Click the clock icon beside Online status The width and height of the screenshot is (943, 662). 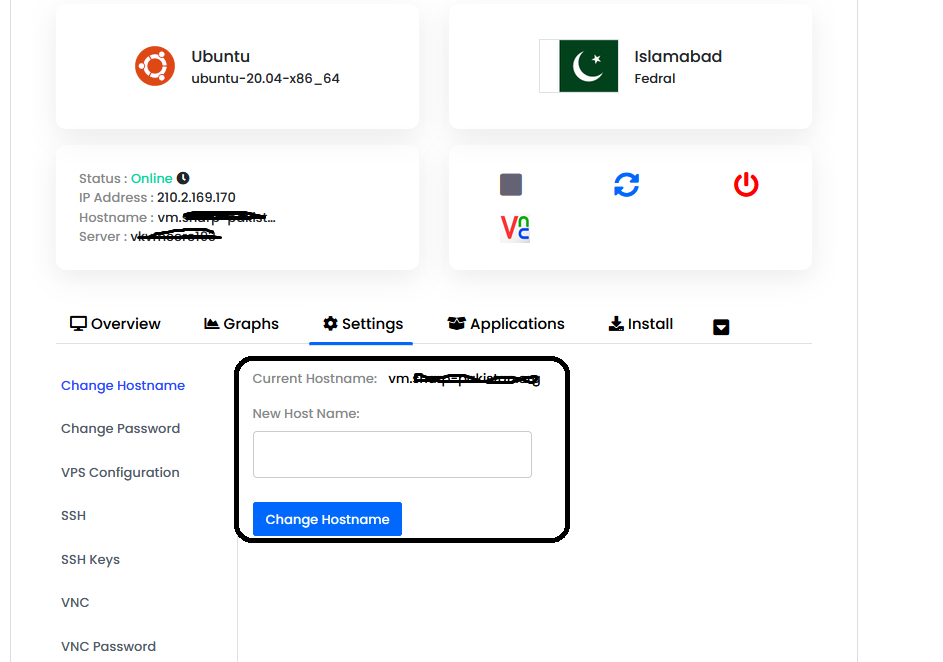[x=183, y=178]
